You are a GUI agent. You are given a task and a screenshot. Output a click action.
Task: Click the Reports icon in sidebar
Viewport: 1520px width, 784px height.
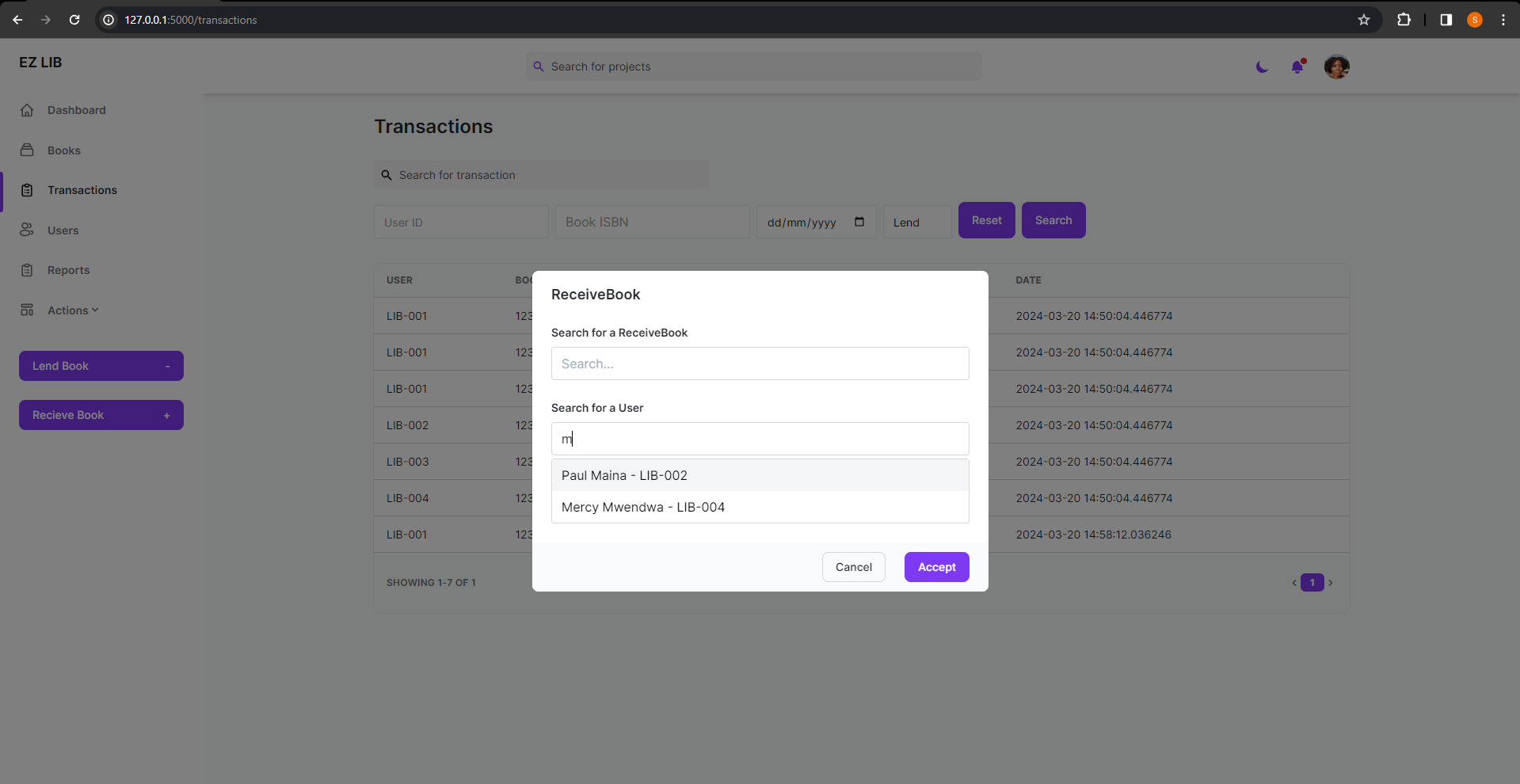tap(27, 270)
